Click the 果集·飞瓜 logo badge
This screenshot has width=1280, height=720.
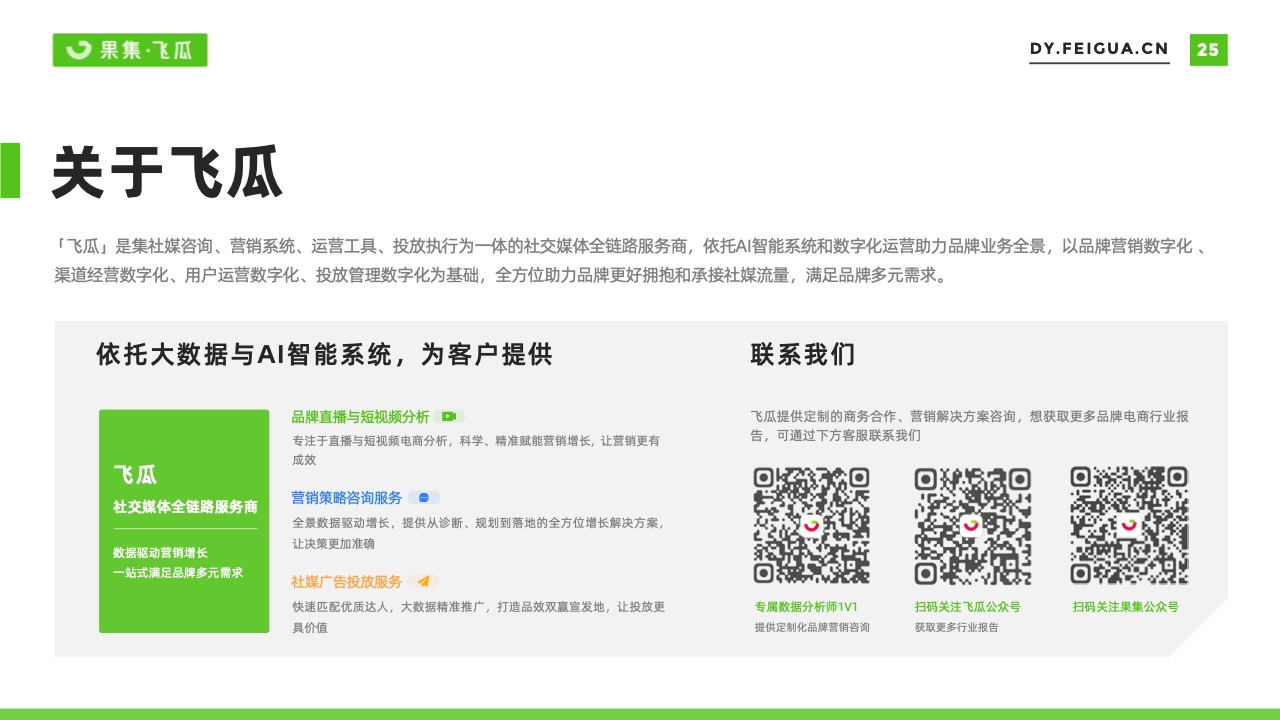click(130, 50)
